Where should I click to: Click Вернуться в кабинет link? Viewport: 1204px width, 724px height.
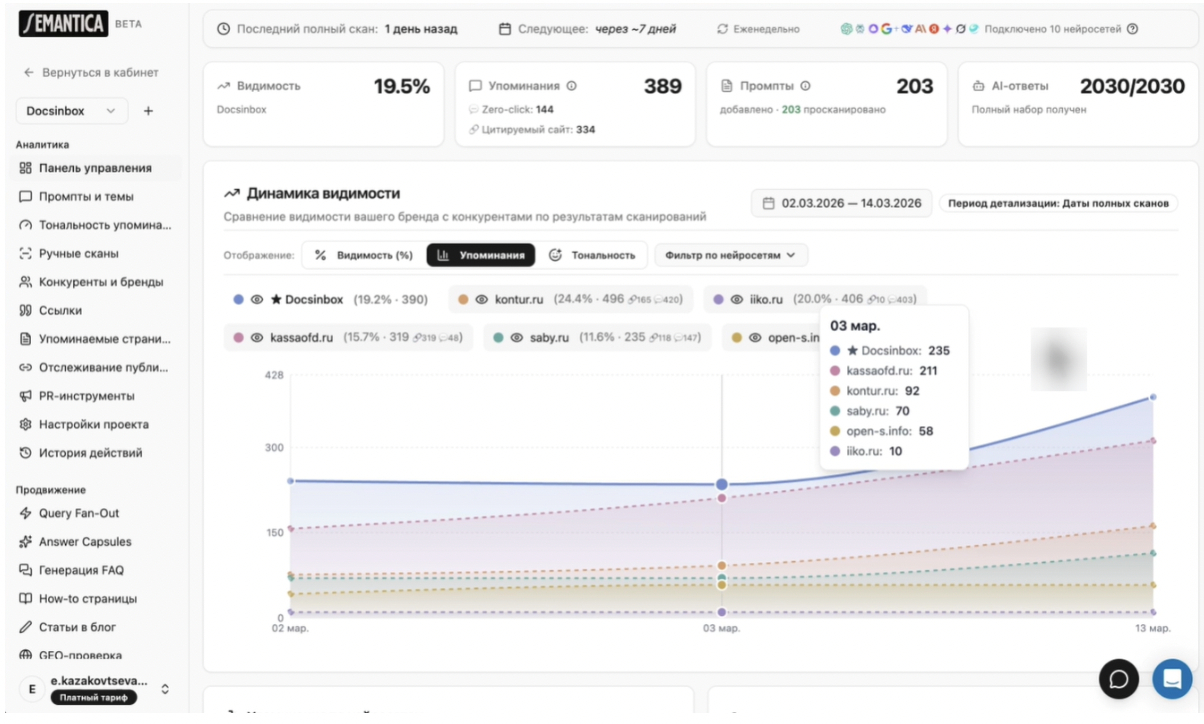pyautogui.click(x=91, y=73)
